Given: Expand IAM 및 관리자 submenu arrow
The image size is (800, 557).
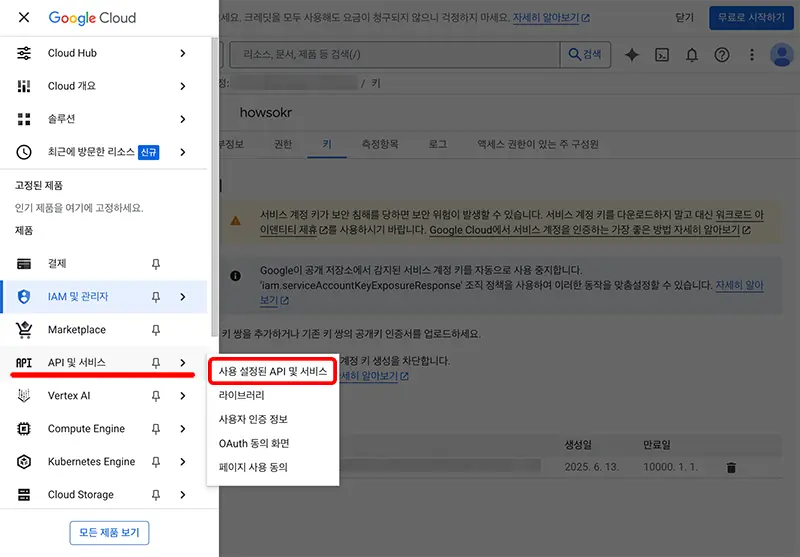Looking at the screenshot, I should [183, 297].
